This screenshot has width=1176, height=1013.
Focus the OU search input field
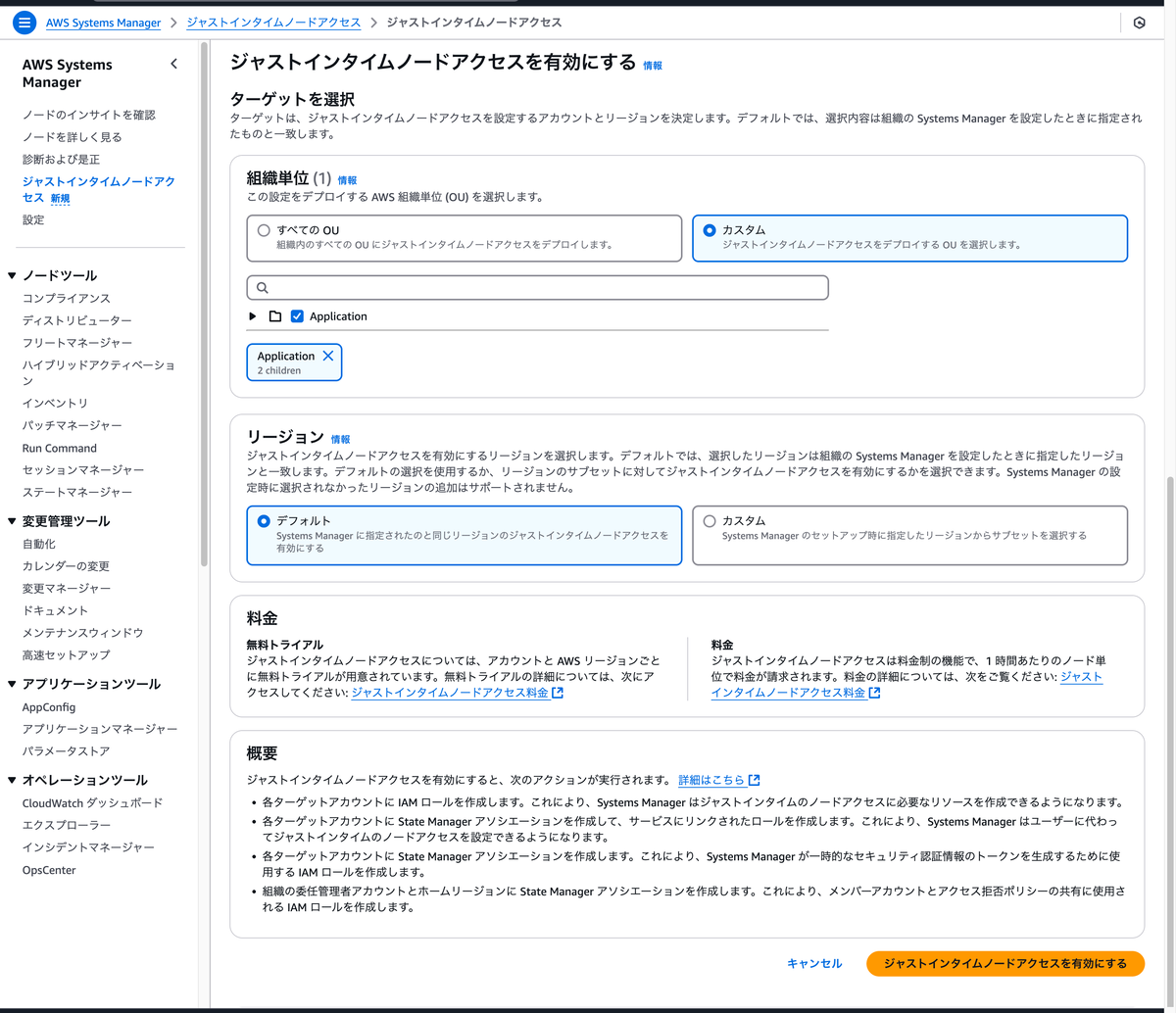coord(538,288)
